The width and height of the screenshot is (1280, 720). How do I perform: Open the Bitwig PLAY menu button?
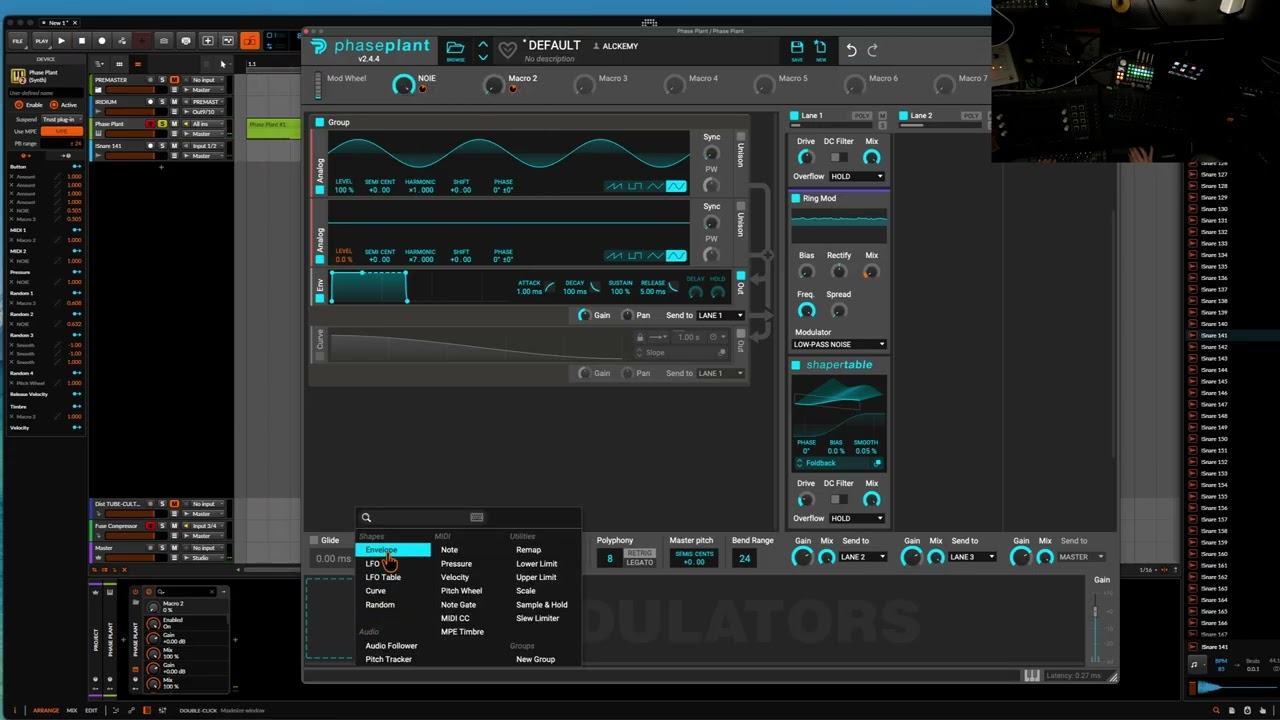pos(41,41)
